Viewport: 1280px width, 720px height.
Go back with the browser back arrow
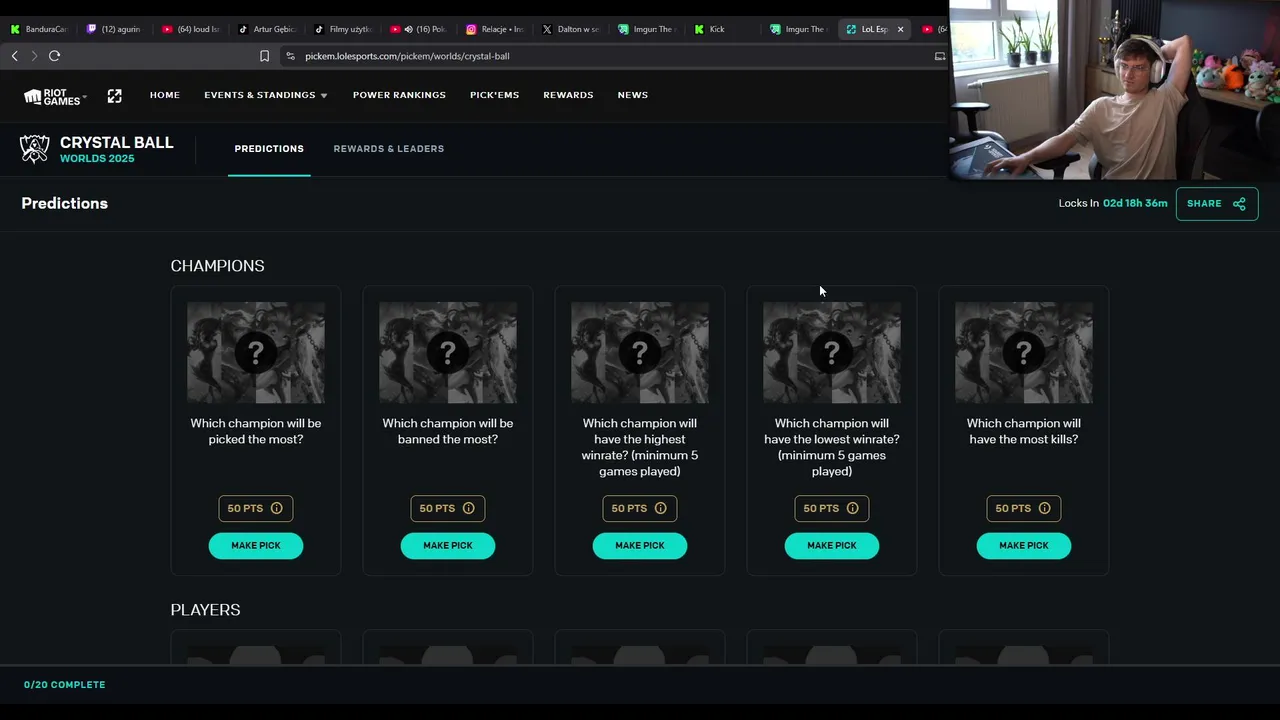(x=15, y=56)
